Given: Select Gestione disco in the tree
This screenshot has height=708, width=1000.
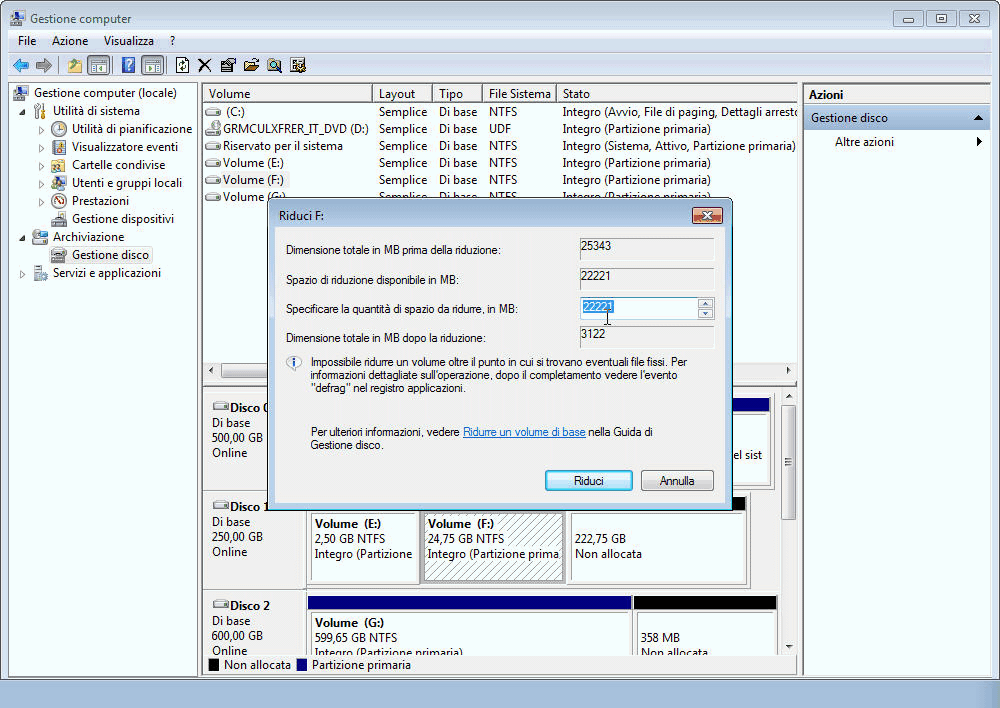Looking at the screenshot, I should 110,255.
